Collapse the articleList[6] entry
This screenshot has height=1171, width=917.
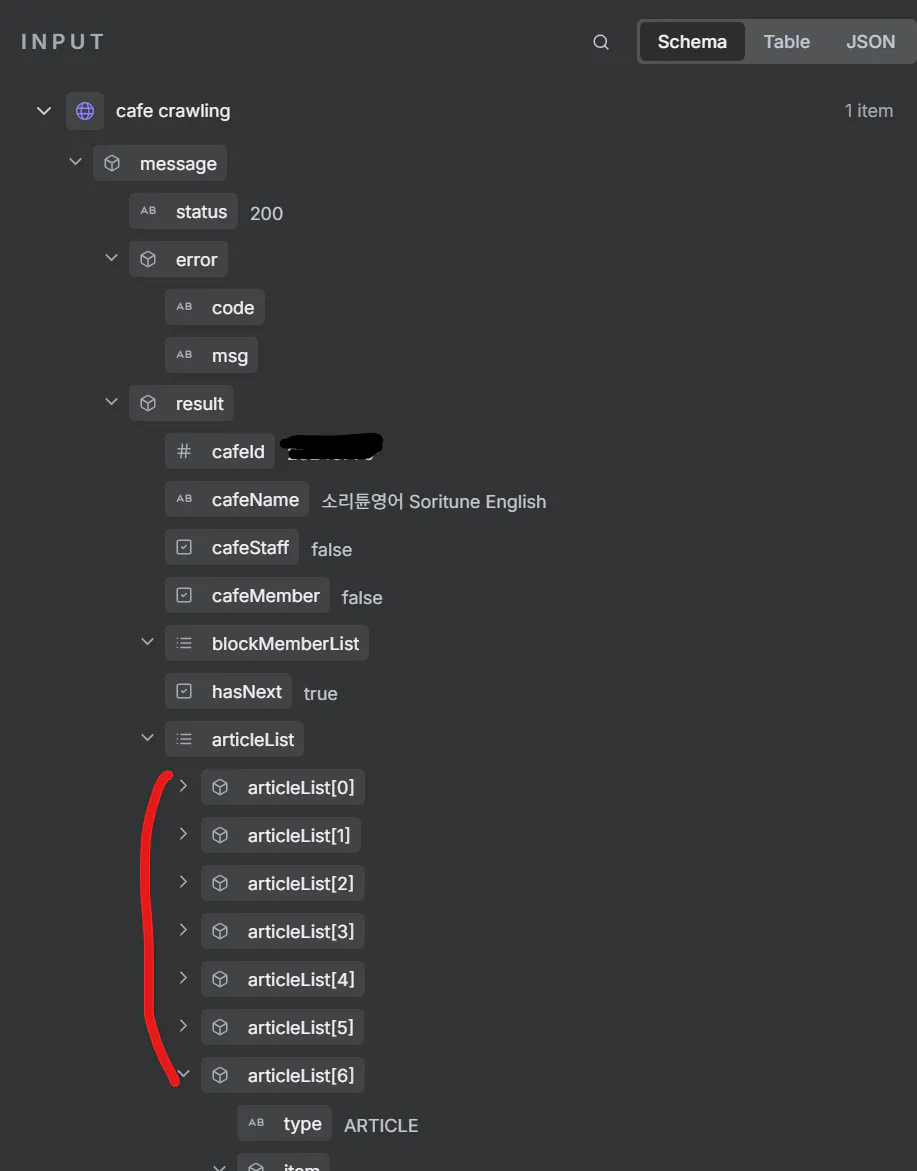[x=183, y=1075]
